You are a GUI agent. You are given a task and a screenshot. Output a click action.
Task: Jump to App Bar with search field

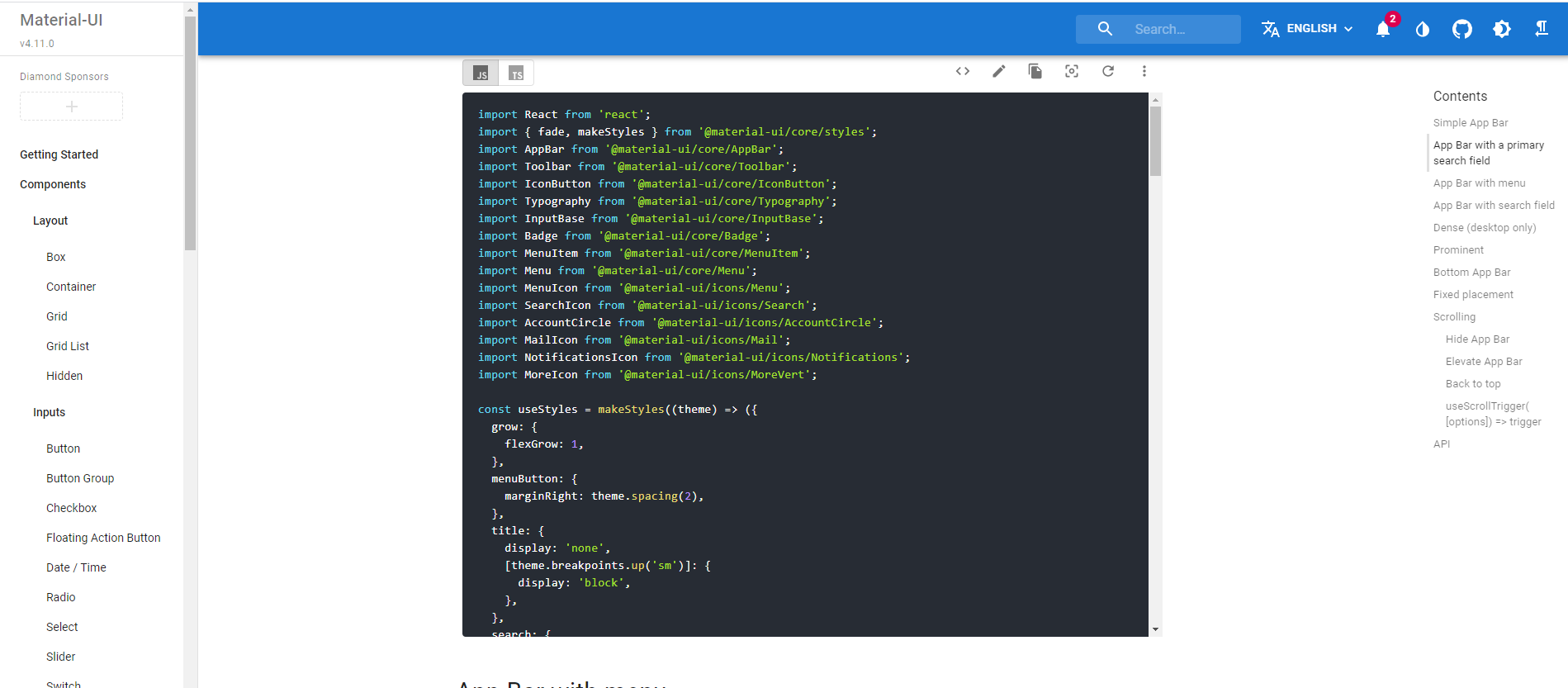pos(1494,206)
